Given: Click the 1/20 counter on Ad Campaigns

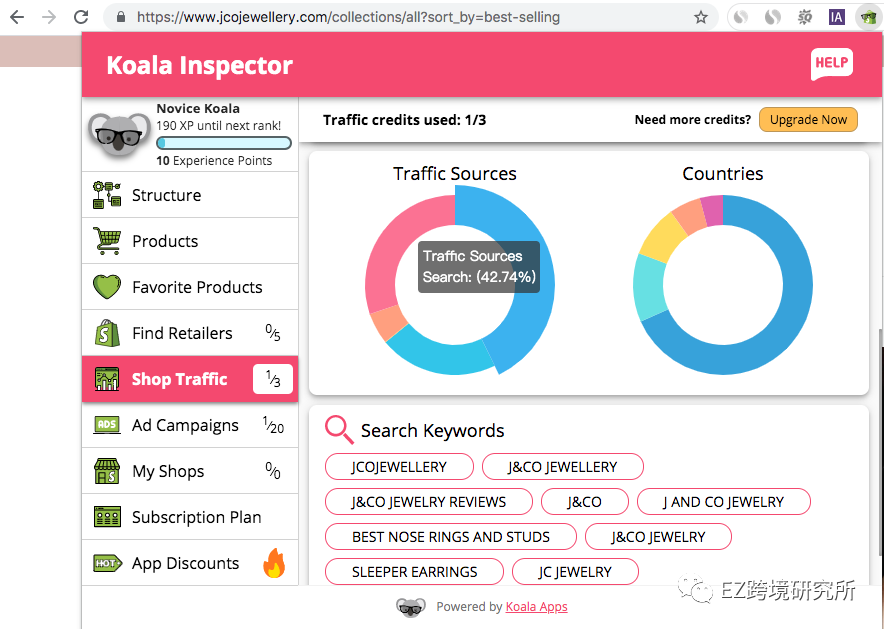Looking at the screenshot, I should point(273,425).
